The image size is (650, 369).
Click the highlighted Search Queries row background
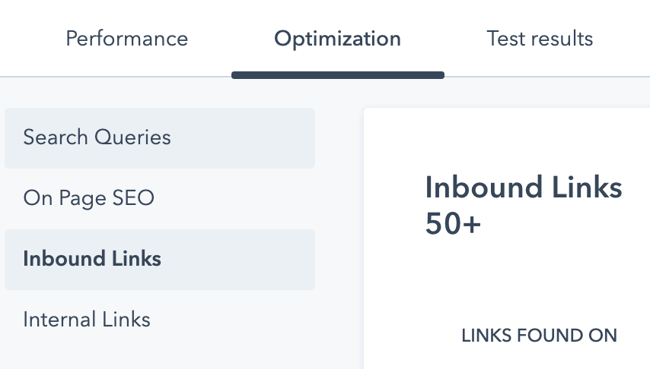click(x=160, y=138)
